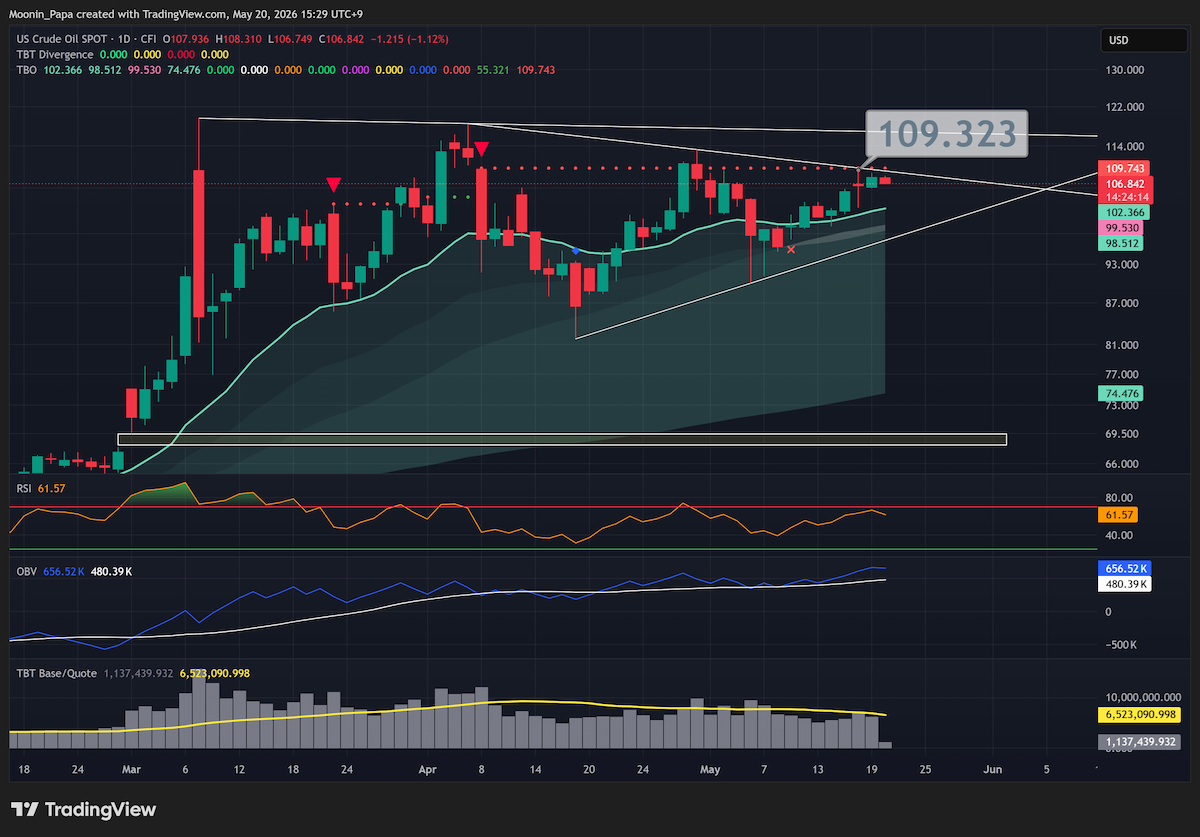Viewport: 1200px width, 837px height.
Task: Click the blue 656.52K OBV axis tag
Action: tap(1125, 568)
